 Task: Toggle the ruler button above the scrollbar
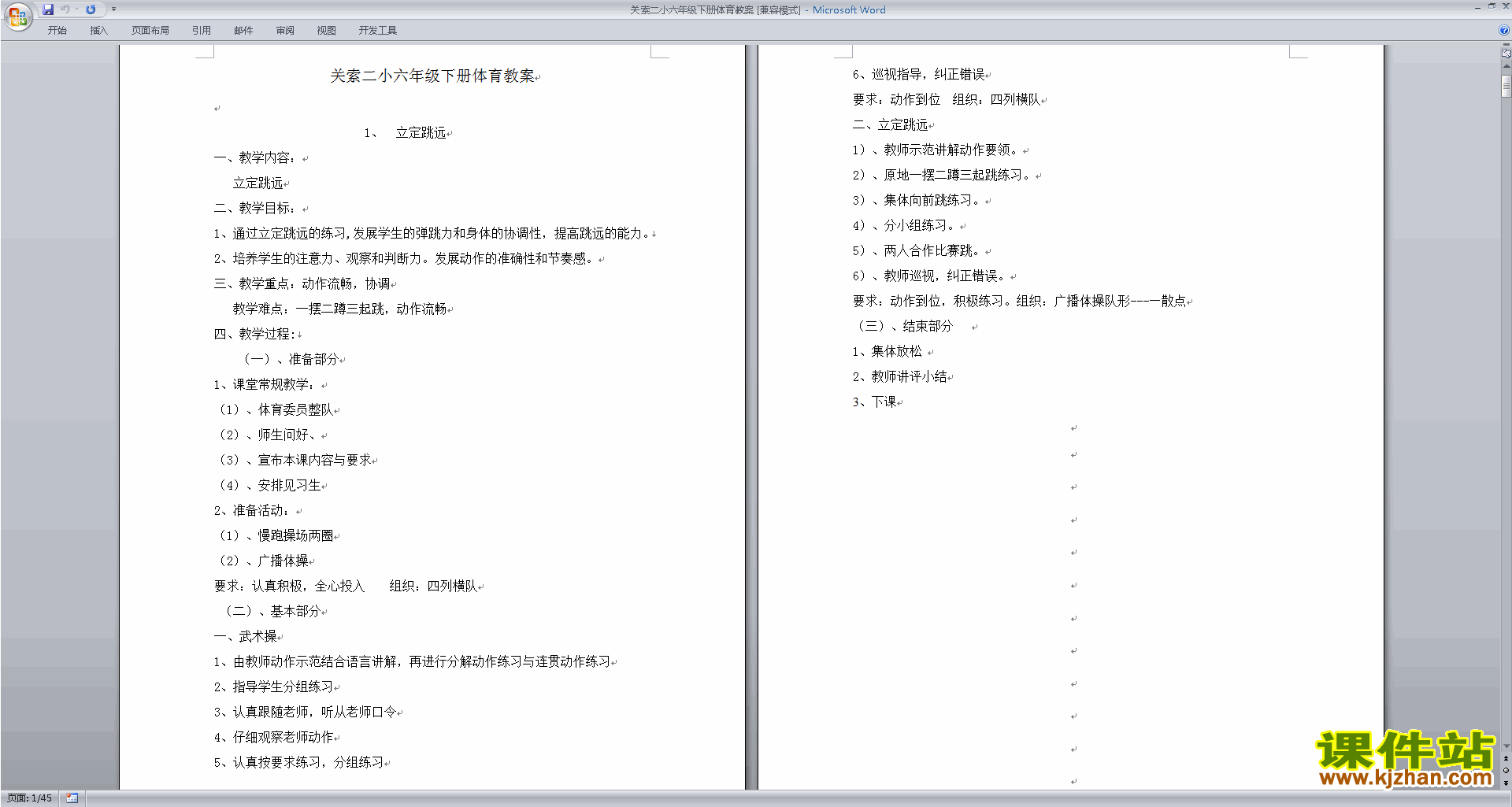click(x=1506, y=54)
